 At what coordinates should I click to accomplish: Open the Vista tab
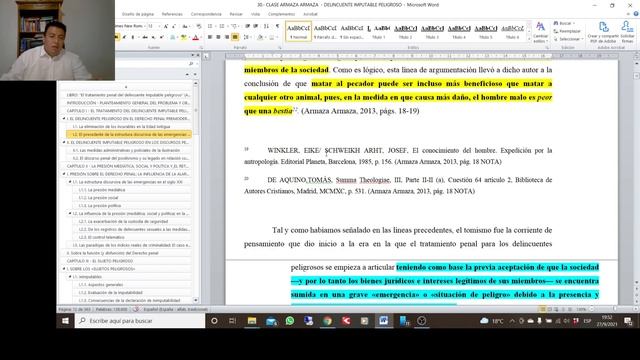256,14
